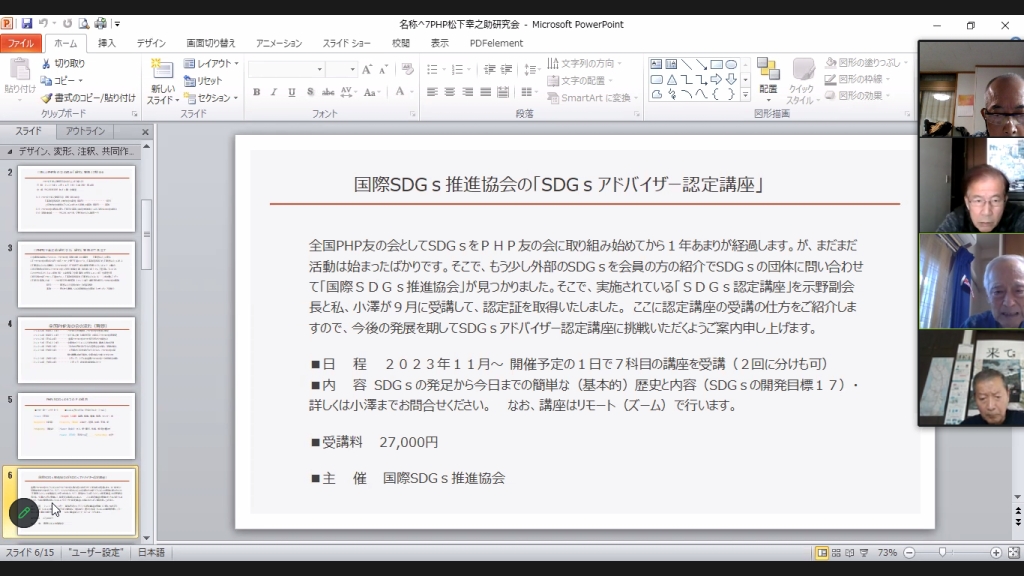
Task: Toggle align text right
Action: pyautogui.click(x=468, y=92)
